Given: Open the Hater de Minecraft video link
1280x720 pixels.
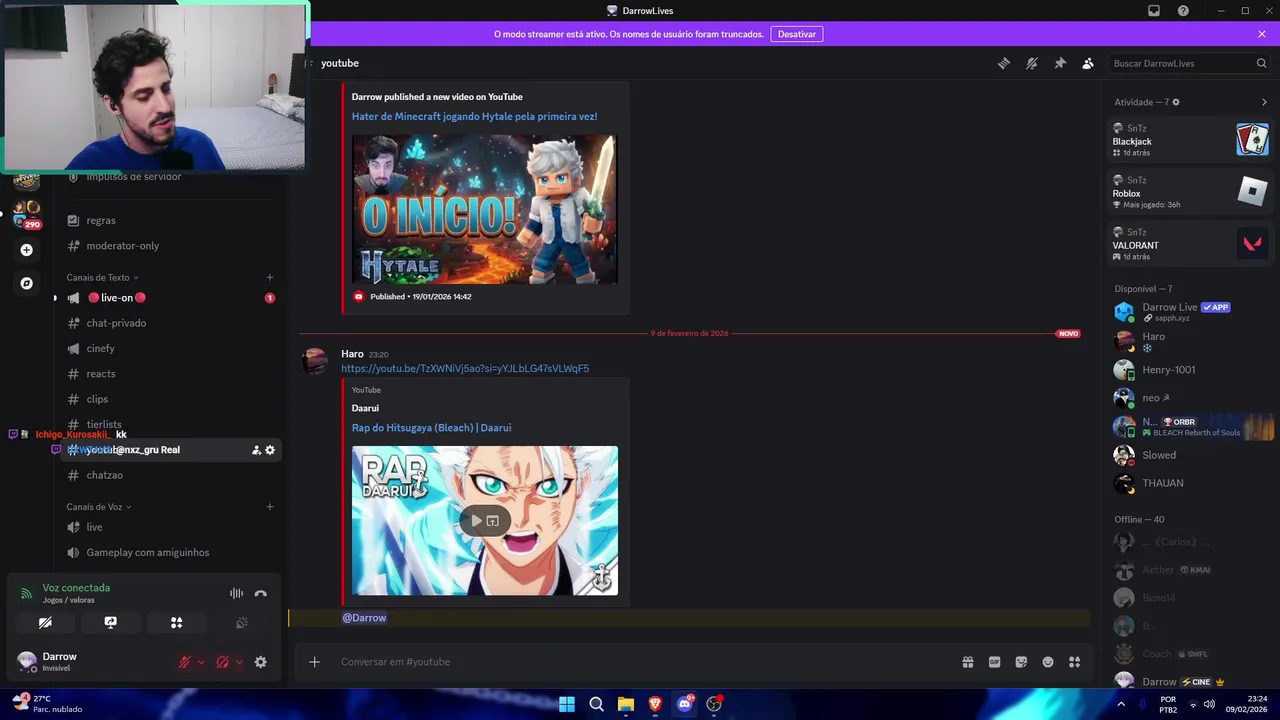Looking at the screenshot, I should [x=474, y=116].
